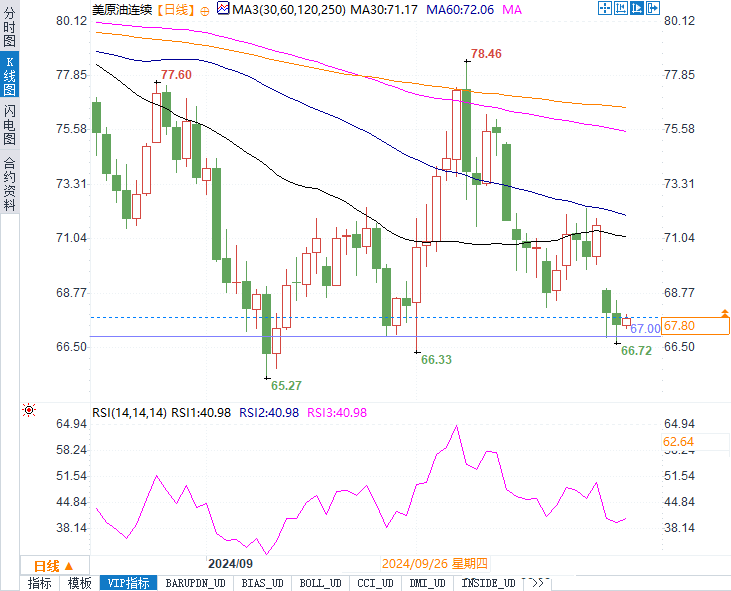Switch to 分时图 view in sidebar
Viewport: 731px width, 591px height.
[x=9, y=27]
